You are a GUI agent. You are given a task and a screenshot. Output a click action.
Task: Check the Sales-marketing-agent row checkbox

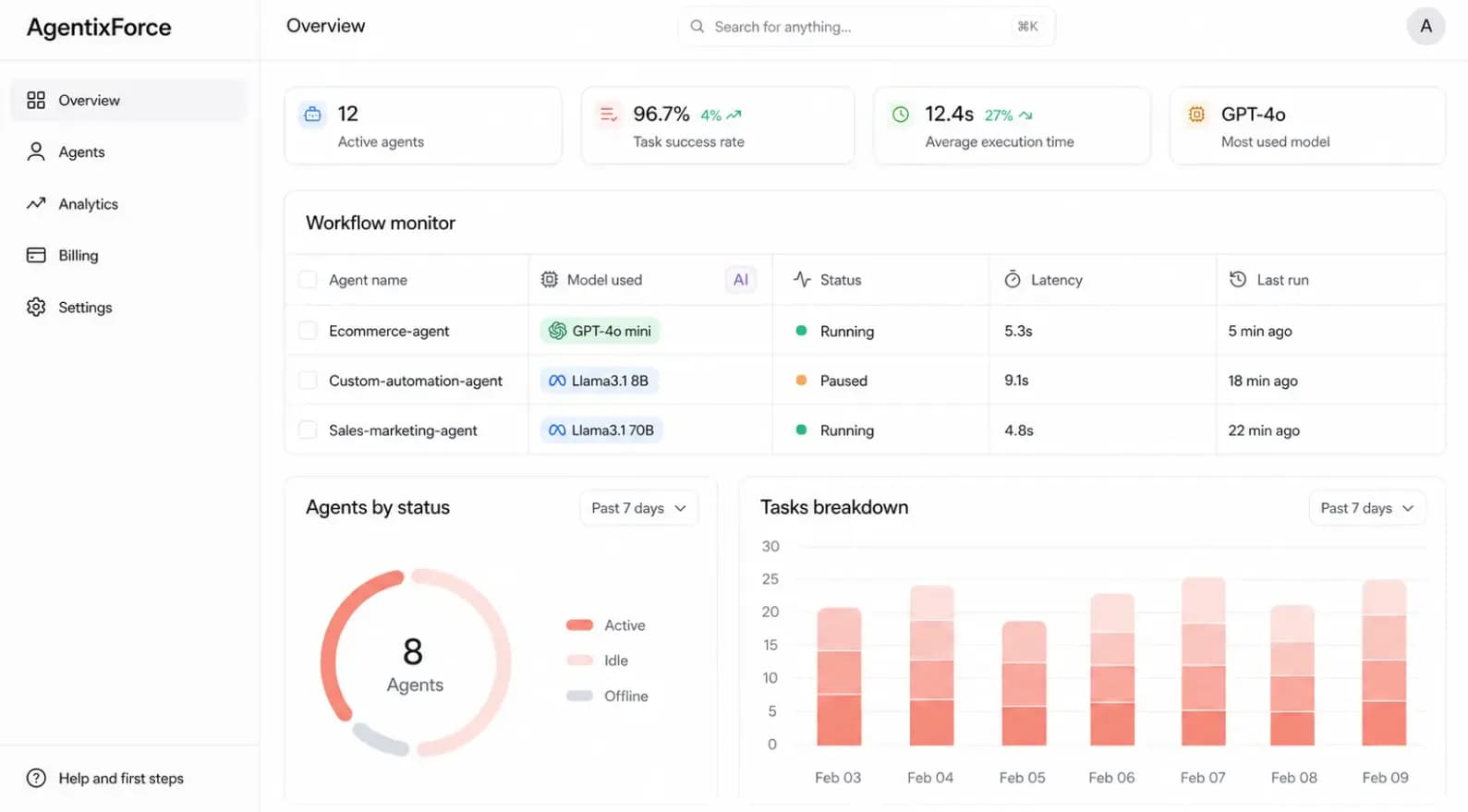coord(308,430)
